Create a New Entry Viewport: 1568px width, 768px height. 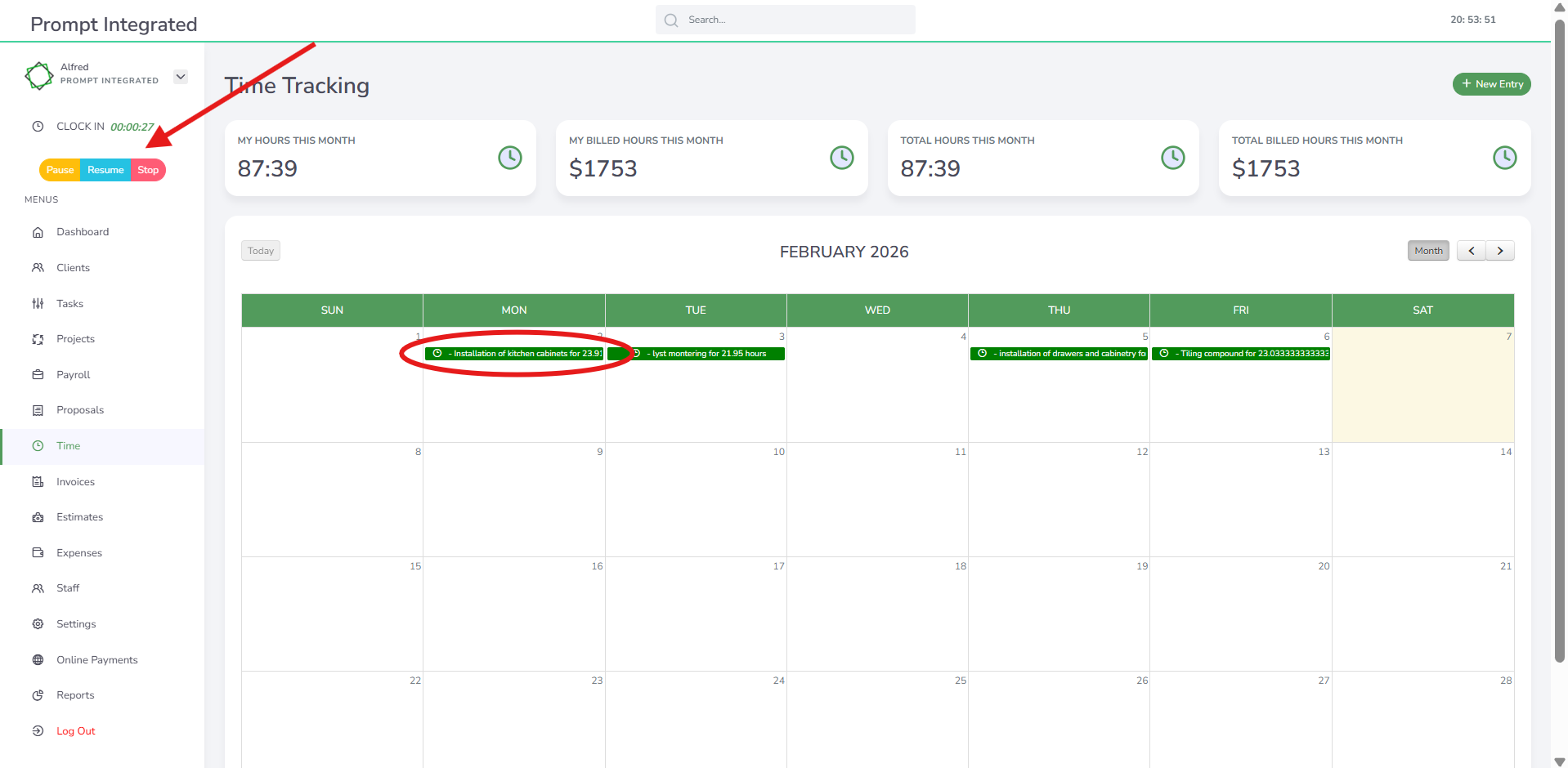point(1491,84)
